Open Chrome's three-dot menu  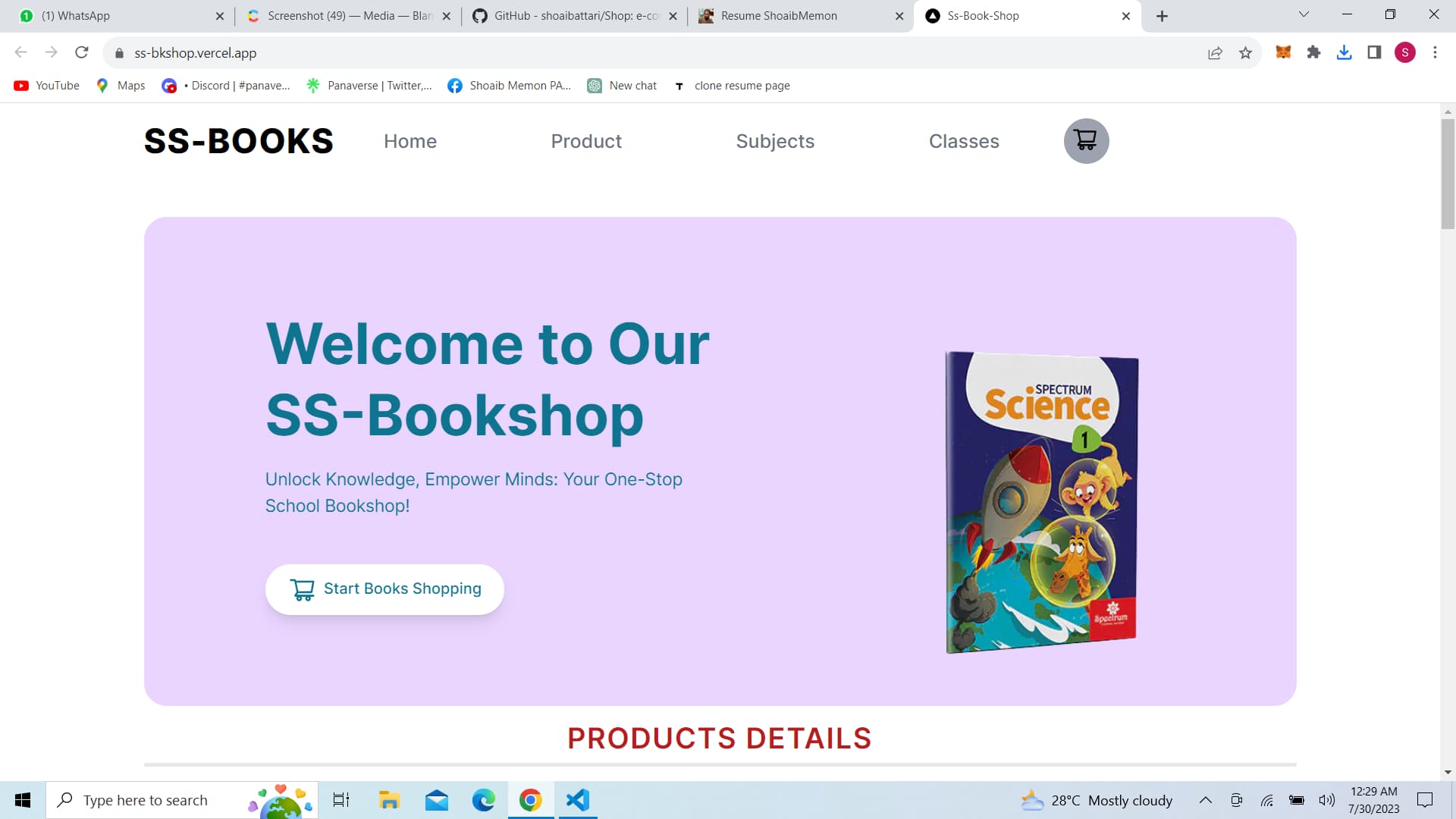1435,52
